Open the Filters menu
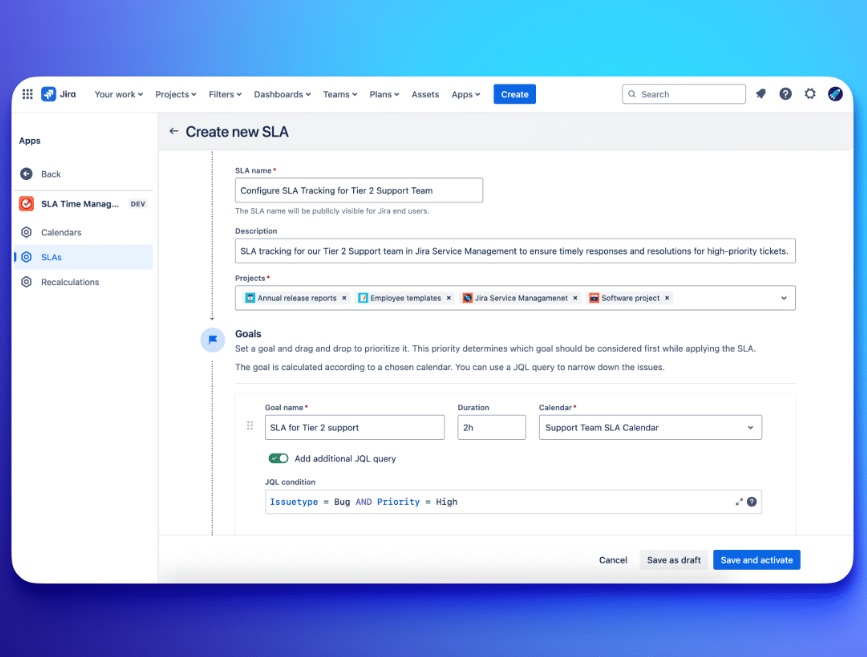Viewport: 867px width, 657px height. (x=224, y=93)
